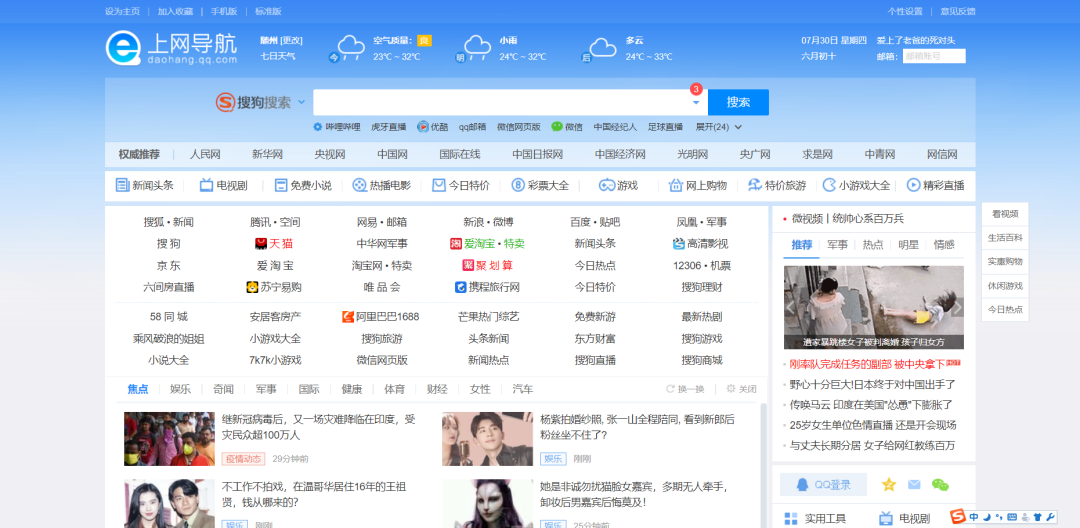Open the 12306 · 机票 link
Image resolution: width=1080 pixels, height=528 pixels.
702,266
